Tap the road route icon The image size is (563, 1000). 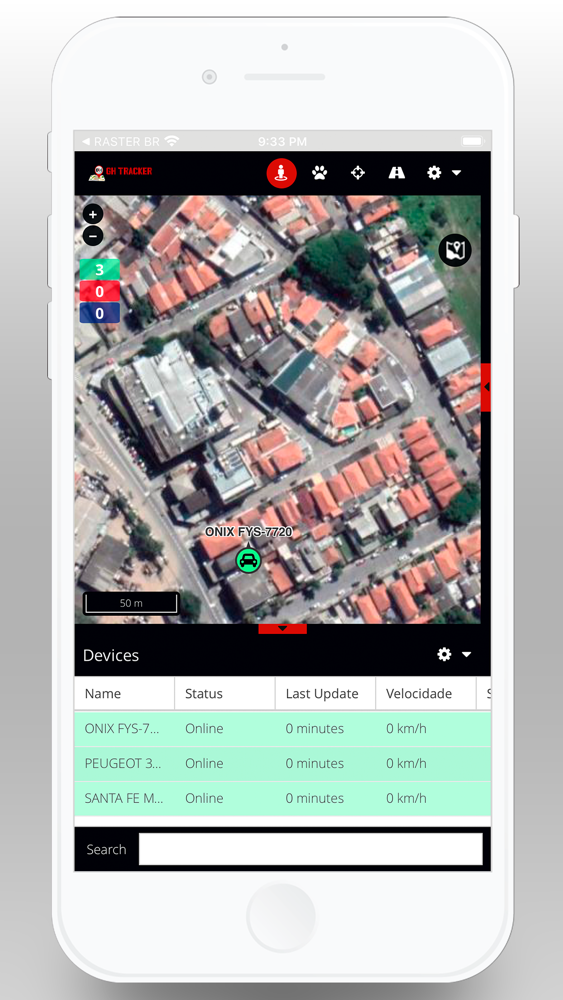(397, 172)
